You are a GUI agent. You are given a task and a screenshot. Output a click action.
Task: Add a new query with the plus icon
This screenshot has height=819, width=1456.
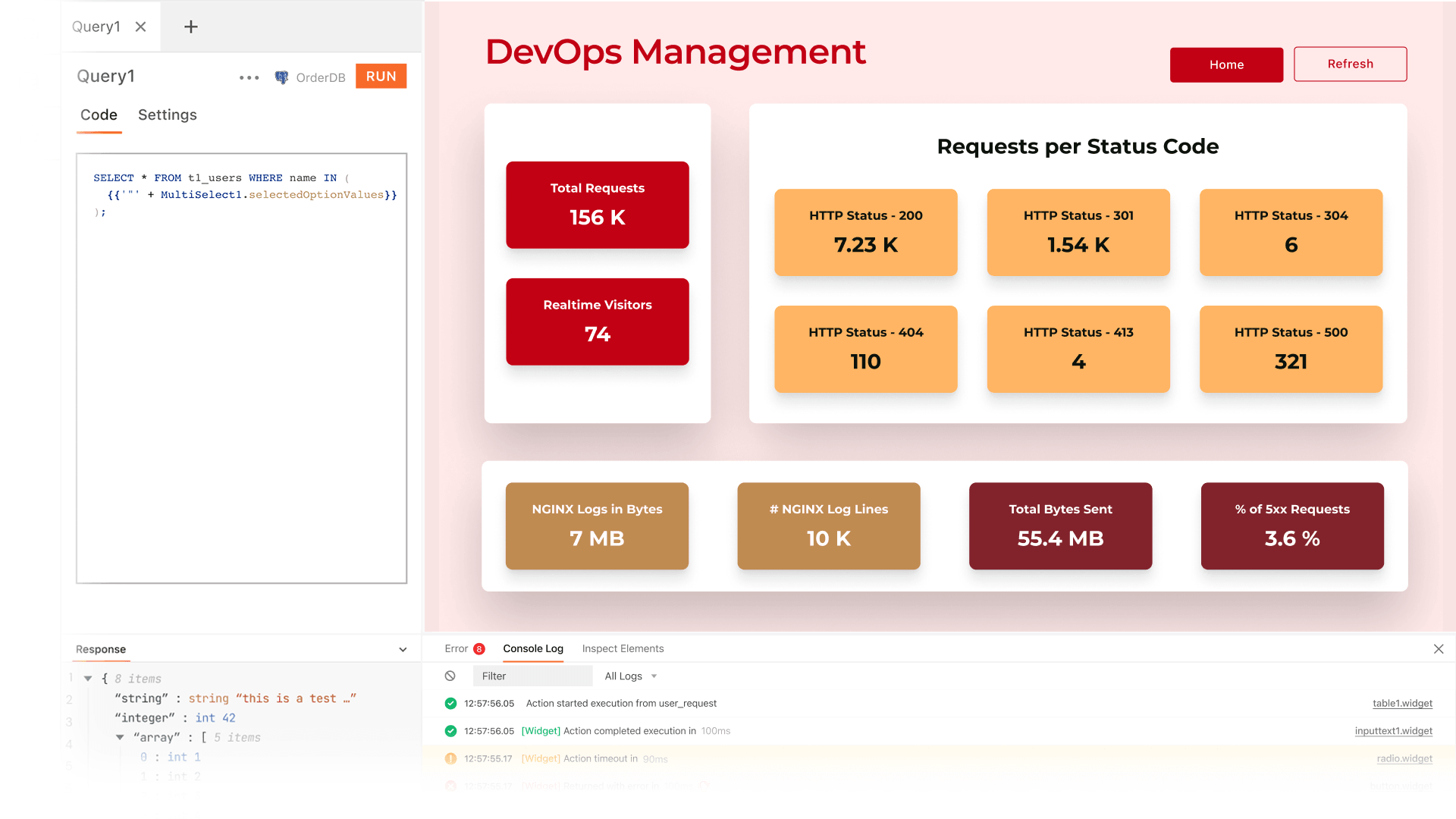pos(190,26)
